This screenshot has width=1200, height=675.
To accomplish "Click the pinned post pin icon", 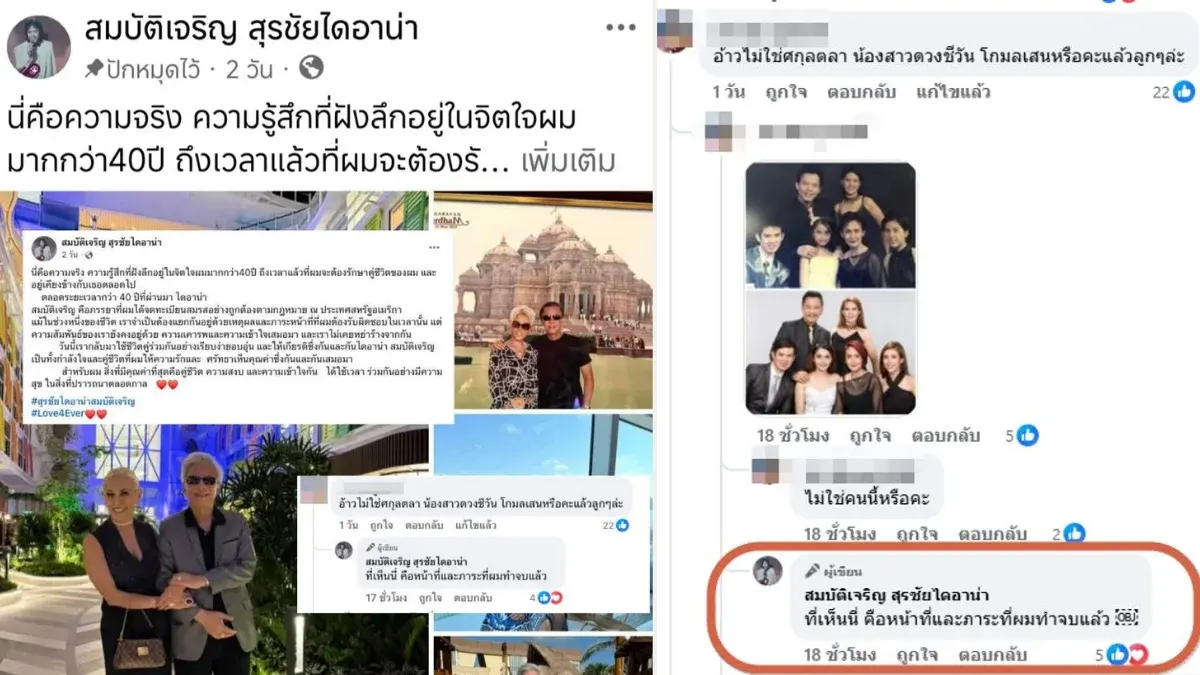I will coord(95,69).
